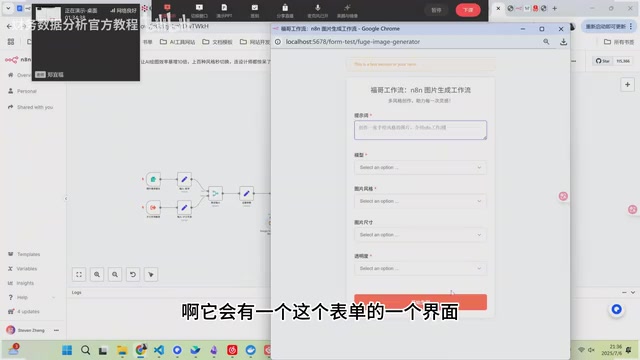Open the All Bookmarks folder
Image resolution: width=640 pixels, height=360 pixels.
pos(619,42)
